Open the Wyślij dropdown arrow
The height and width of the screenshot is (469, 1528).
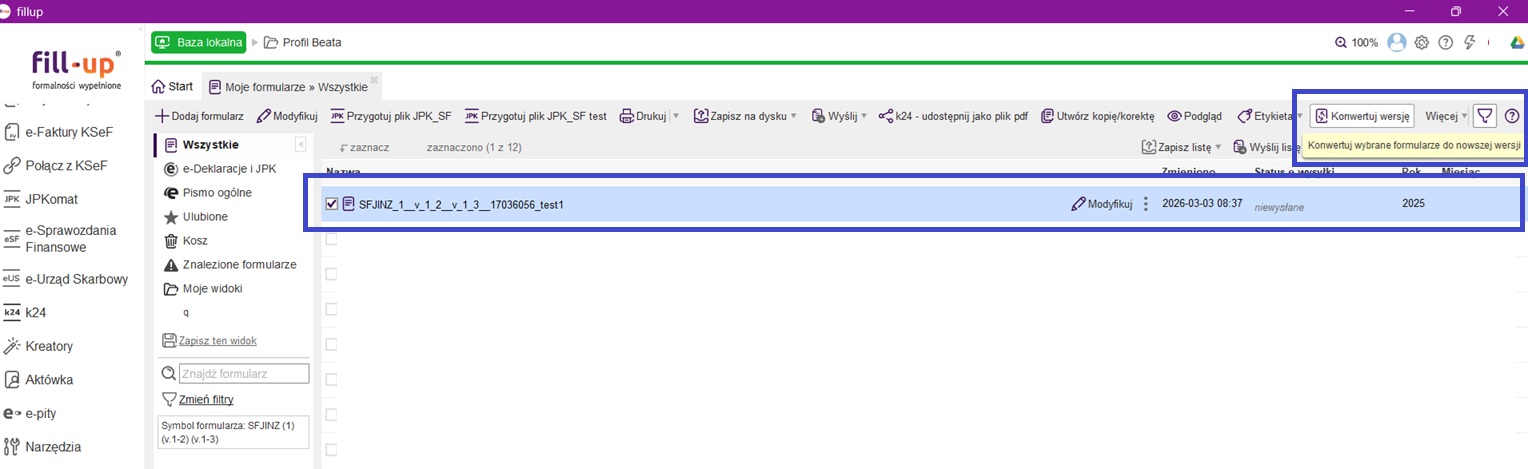(863, 116)
